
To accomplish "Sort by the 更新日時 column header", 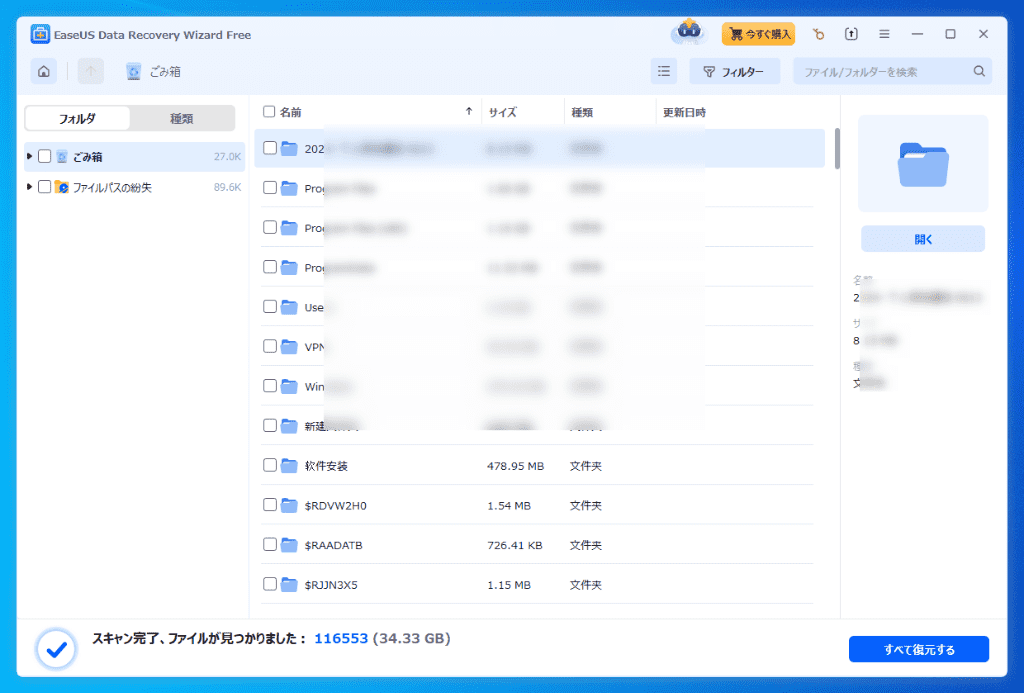I will 684,112.
